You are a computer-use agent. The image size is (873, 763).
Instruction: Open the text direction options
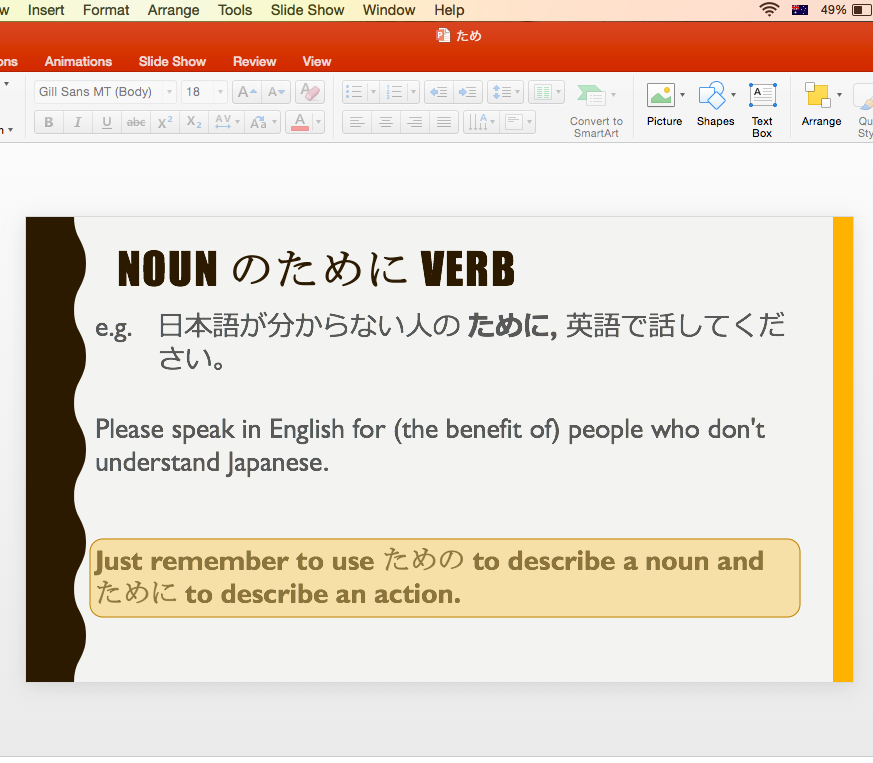[x=482, y=122]
